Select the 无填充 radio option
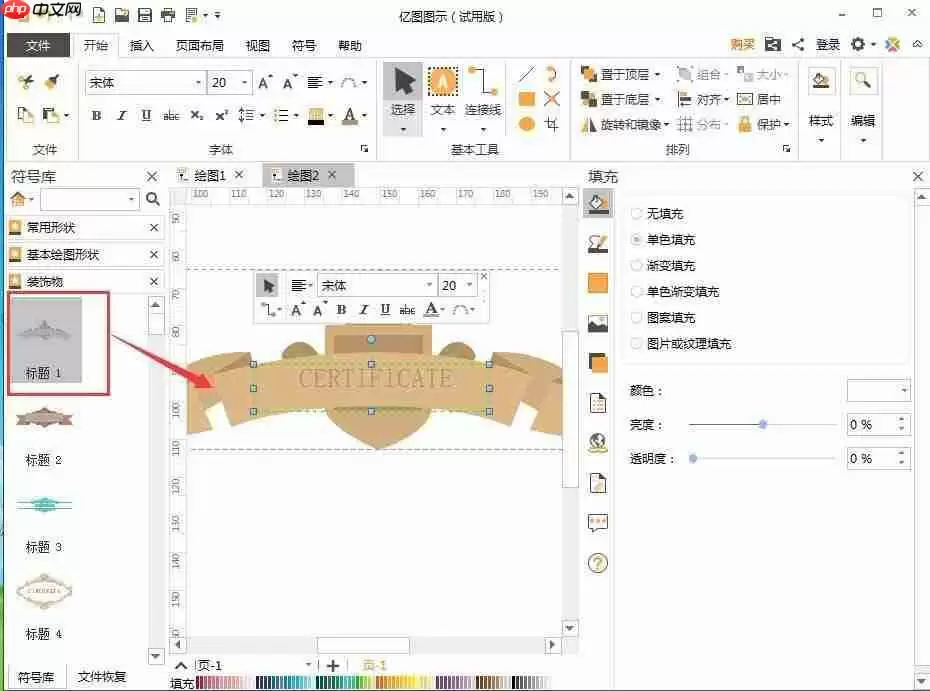Screen dimensions: 930x691 pos(637,213)
